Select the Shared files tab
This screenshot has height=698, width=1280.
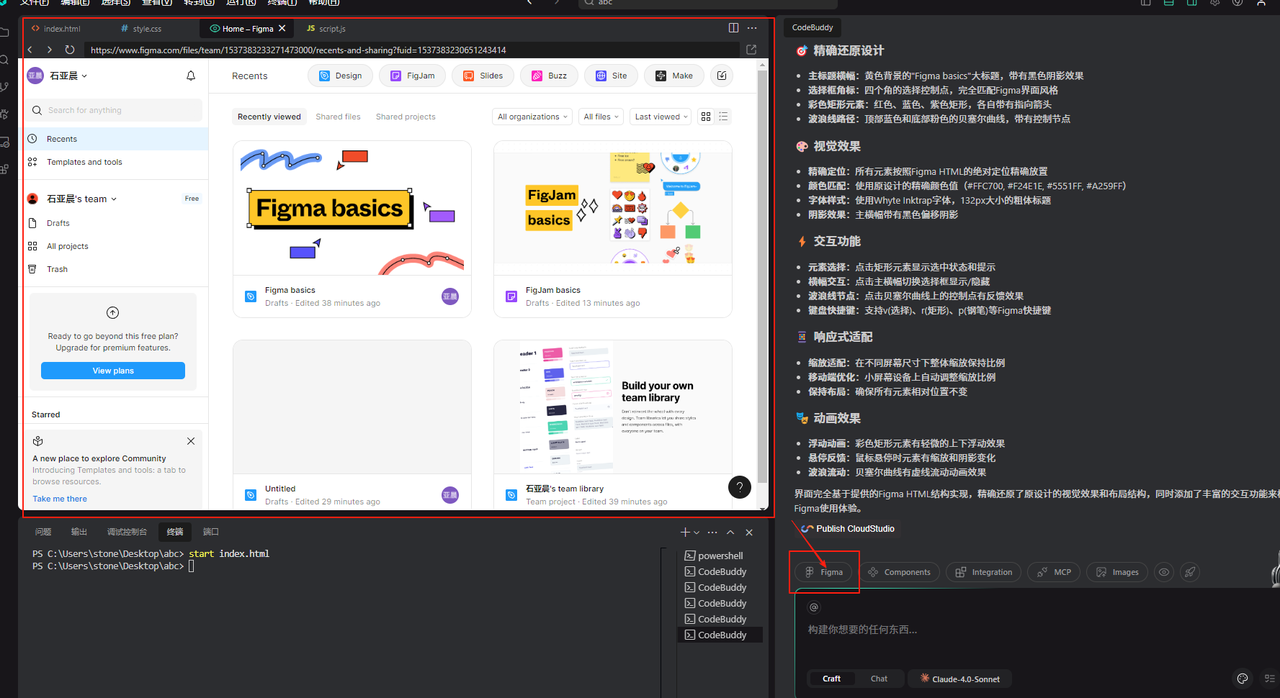coord(338,117)
